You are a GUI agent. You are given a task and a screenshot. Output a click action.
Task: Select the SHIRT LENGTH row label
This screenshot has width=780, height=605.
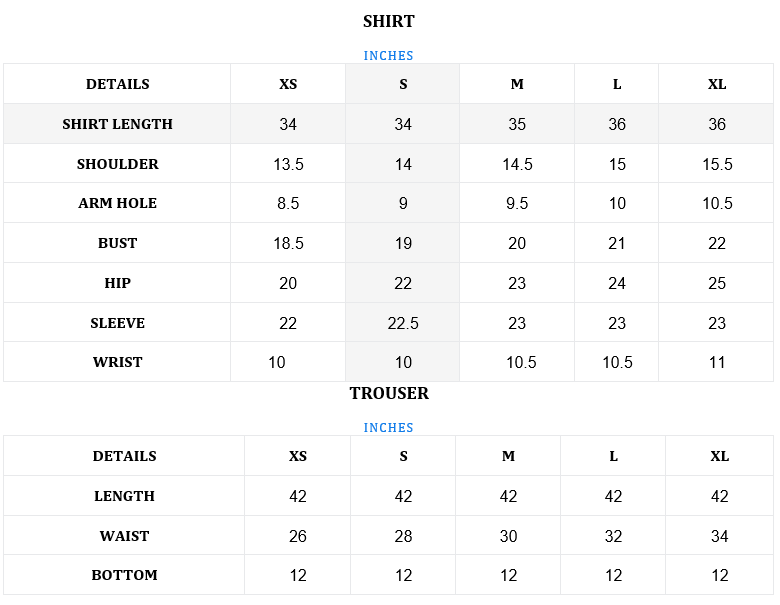[x=117, y=124]
